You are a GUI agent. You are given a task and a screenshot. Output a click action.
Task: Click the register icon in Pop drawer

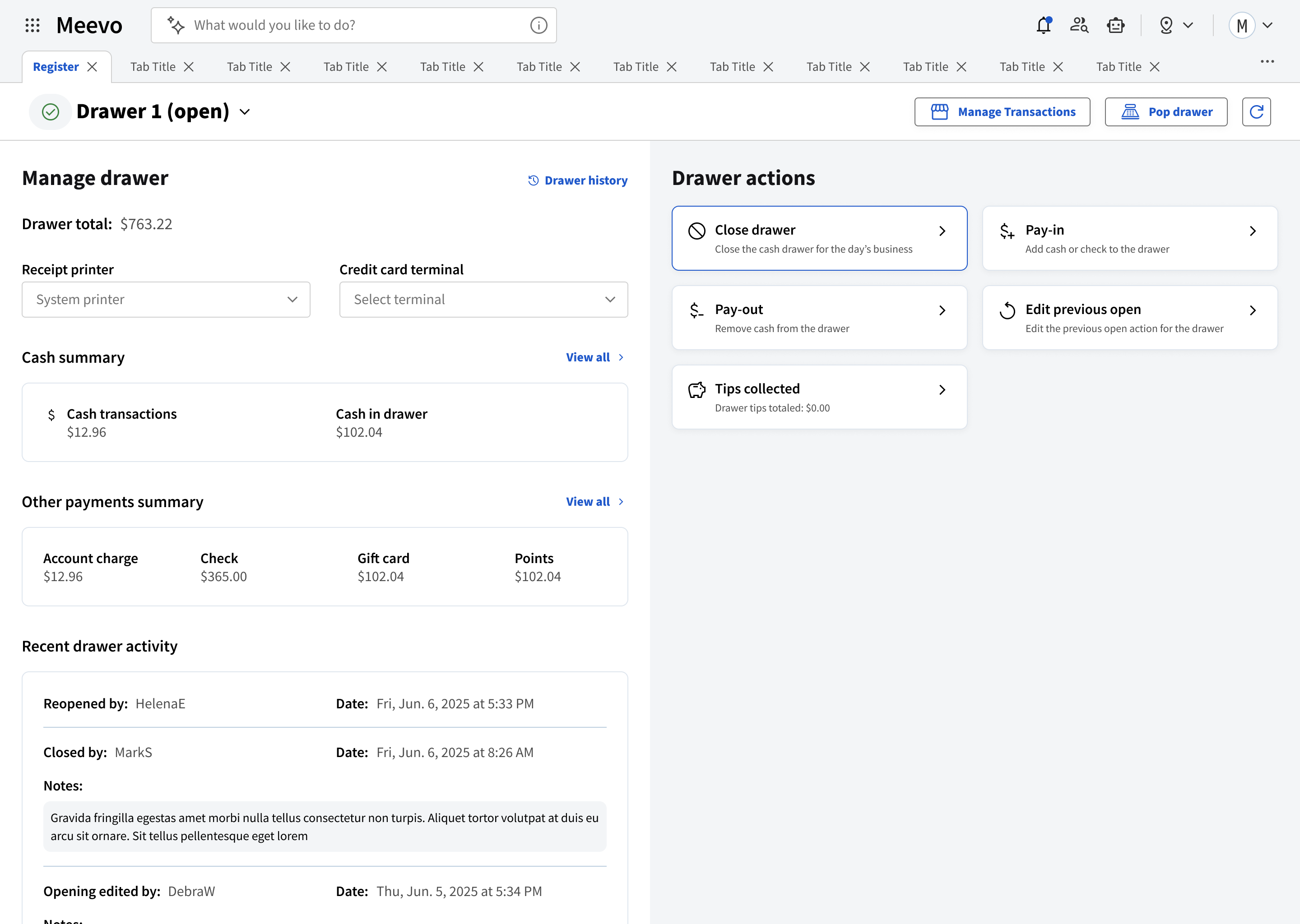[x=1130, y=111]
